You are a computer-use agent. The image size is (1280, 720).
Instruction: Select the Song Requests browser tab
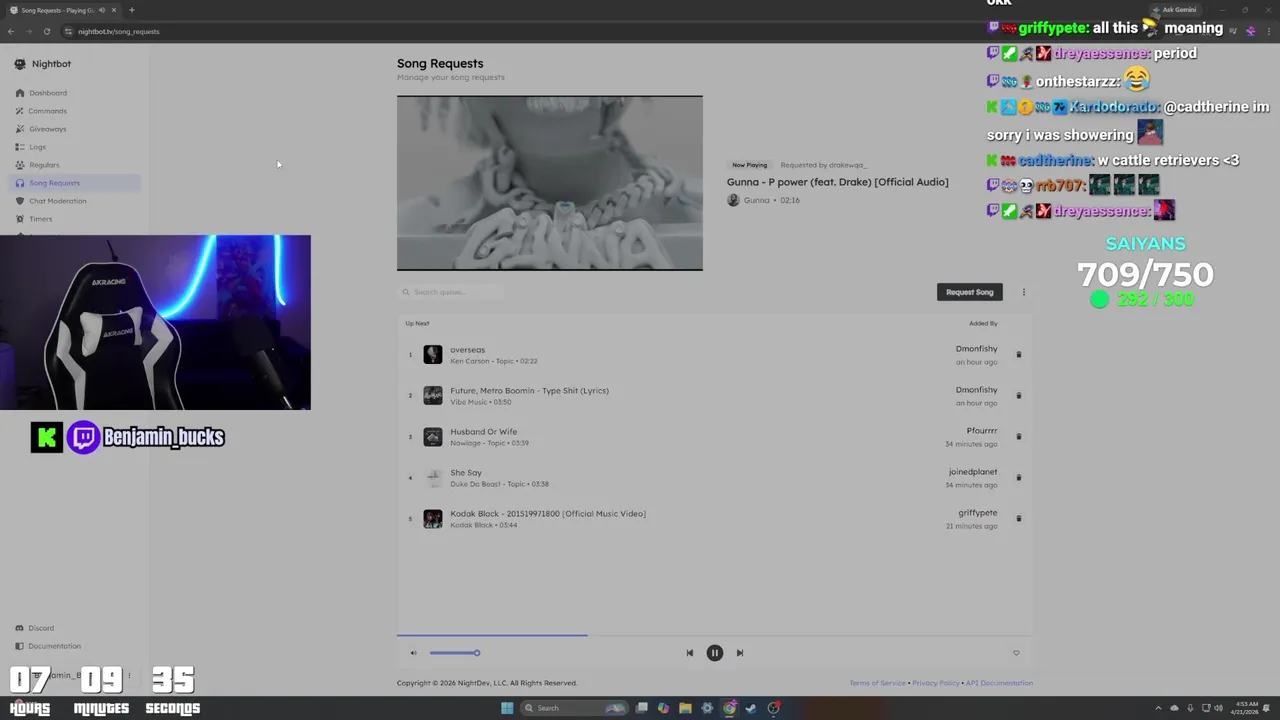click(62, 10)
